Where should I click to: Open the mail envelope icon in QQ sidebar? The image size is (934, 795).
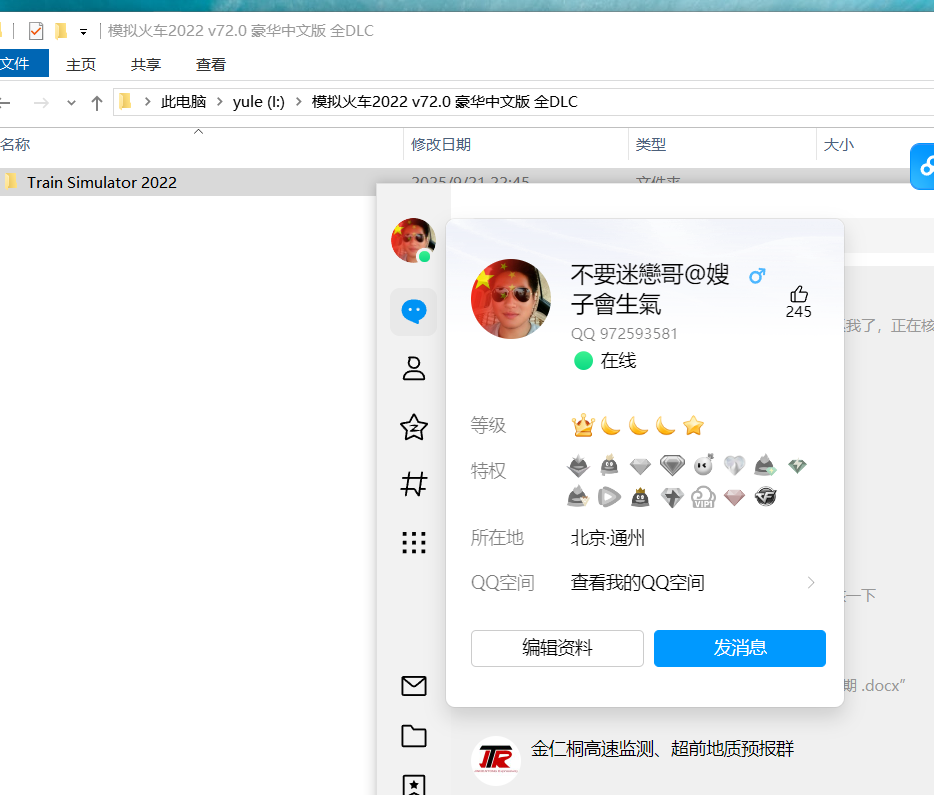(413, 686)
